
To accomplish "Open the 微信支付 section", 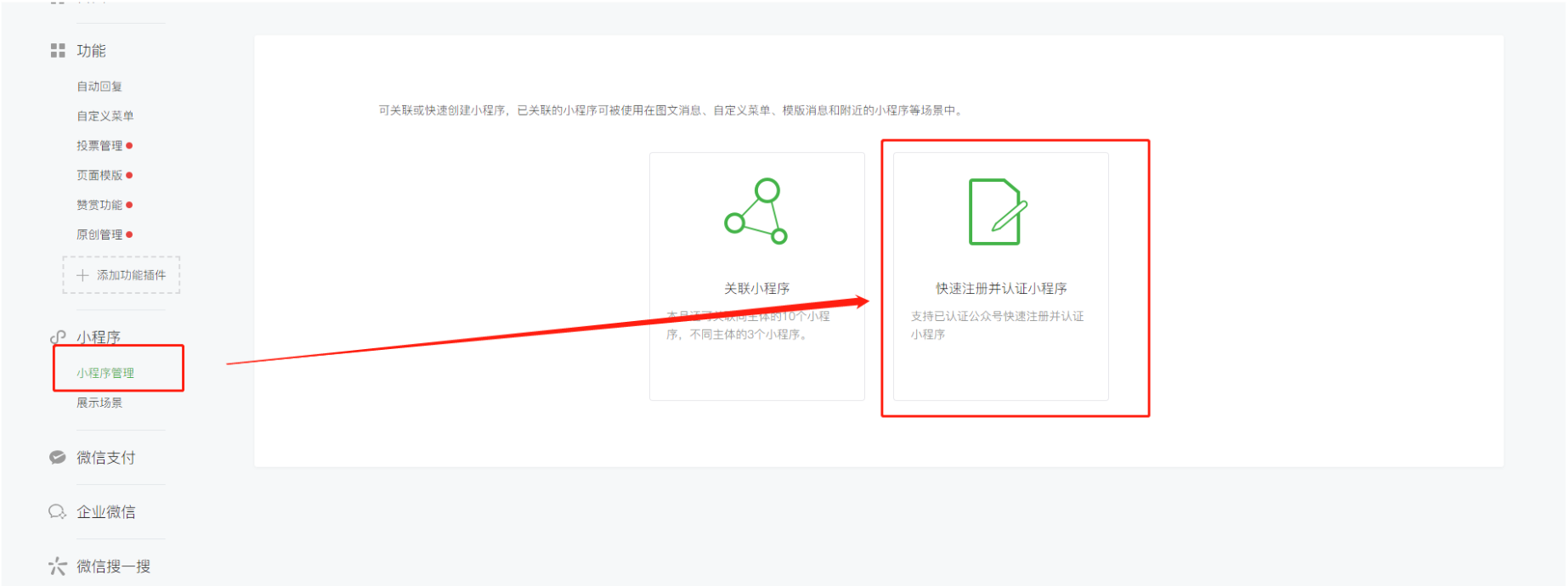I will (x=106, y=458).
